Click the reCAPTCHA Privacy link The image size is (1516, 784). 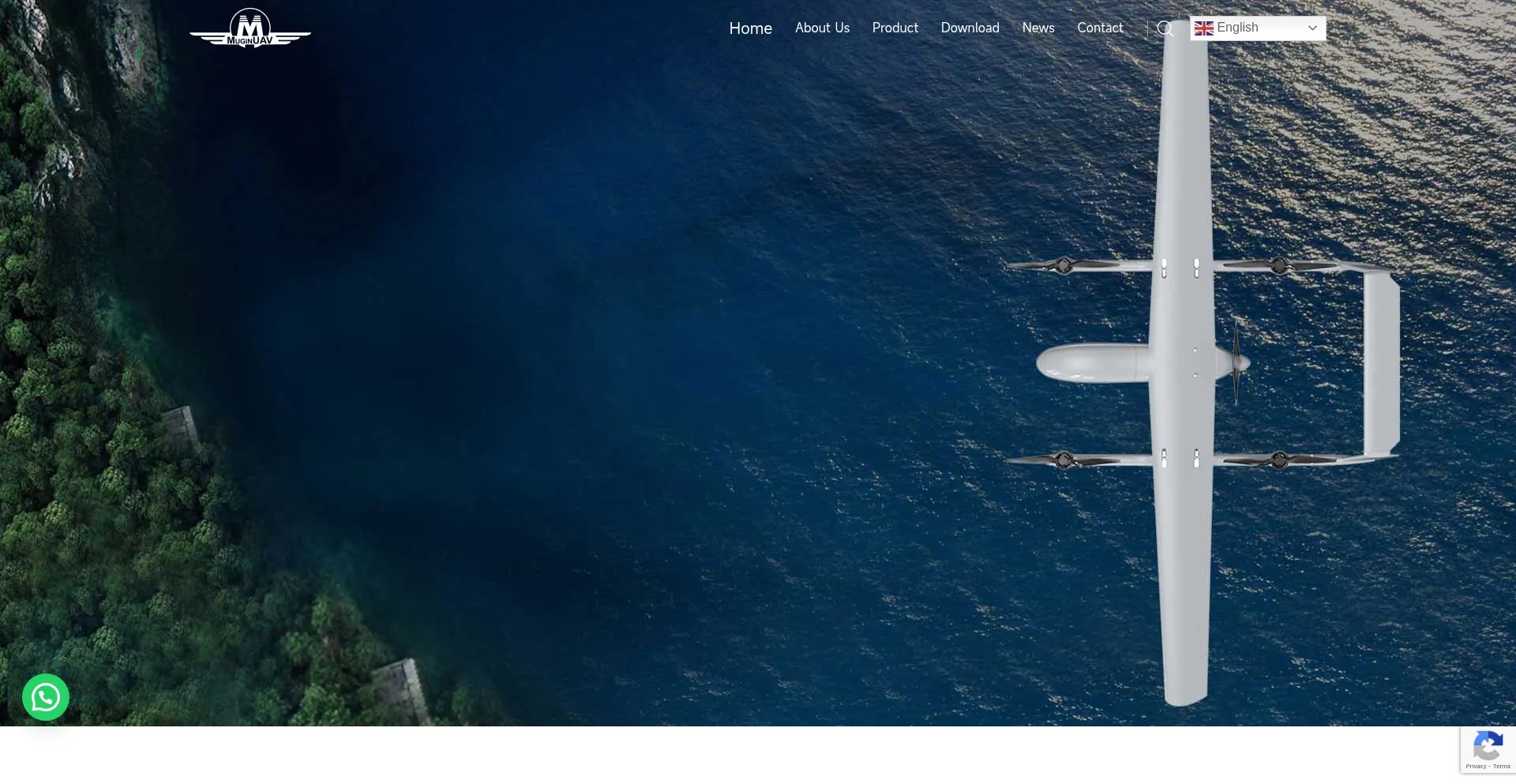click(x=1476, y=767)
